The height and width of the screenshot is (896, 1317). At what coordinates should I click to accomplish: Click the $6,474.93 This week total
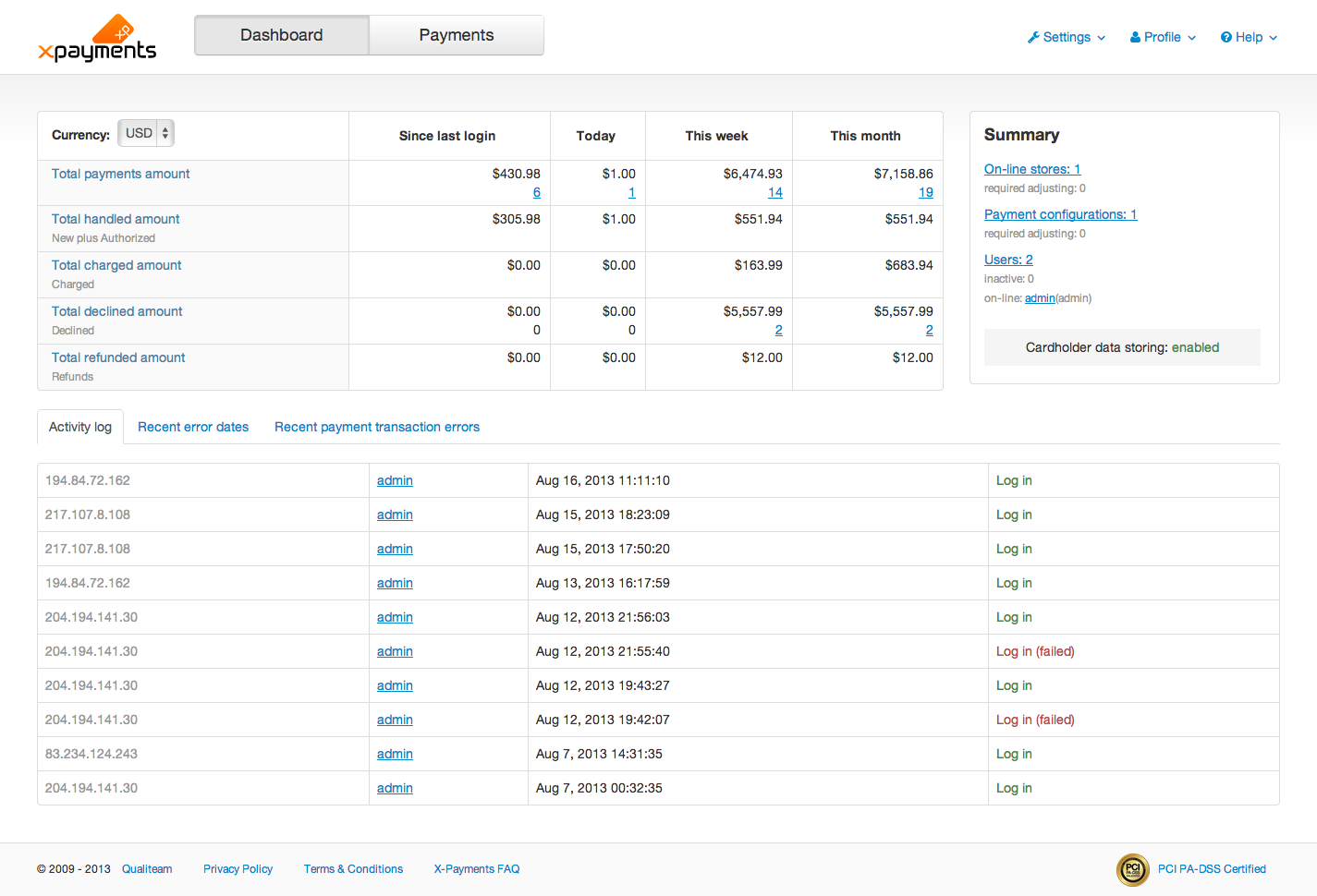[752, 174]
